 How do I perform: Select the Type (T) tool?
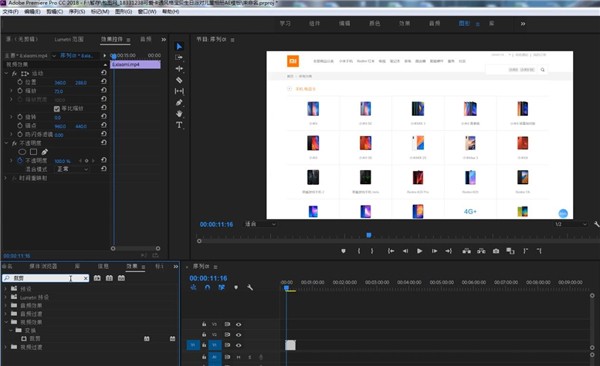[x=179, y=125]
